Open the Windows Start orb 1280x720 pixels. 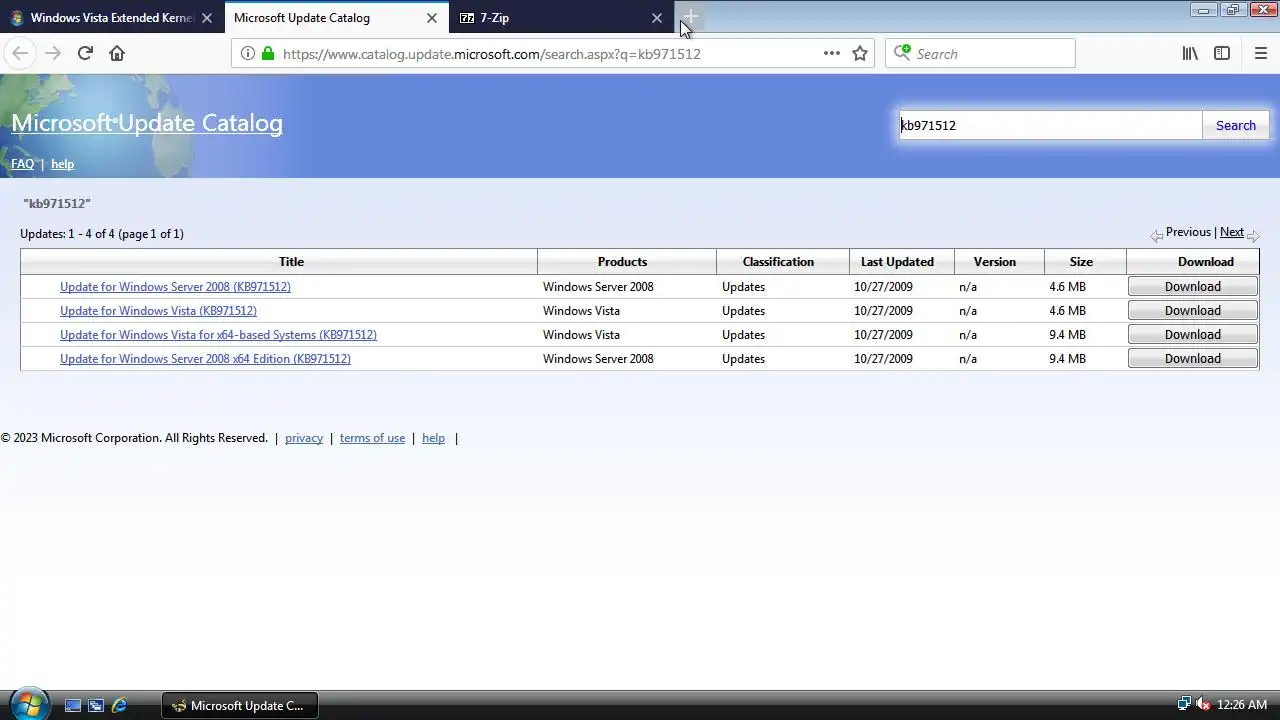tap(28, 704)
